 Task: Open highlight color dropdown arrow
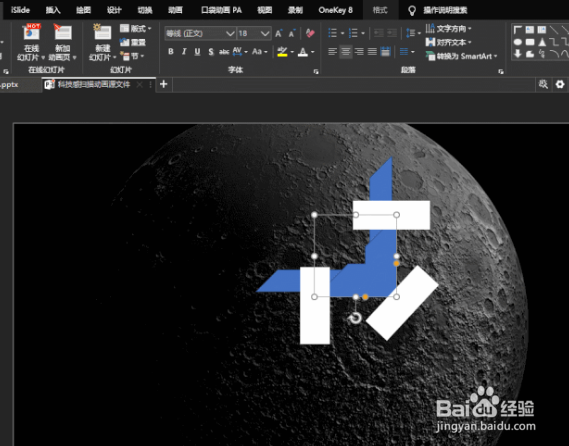coord(292,52)
